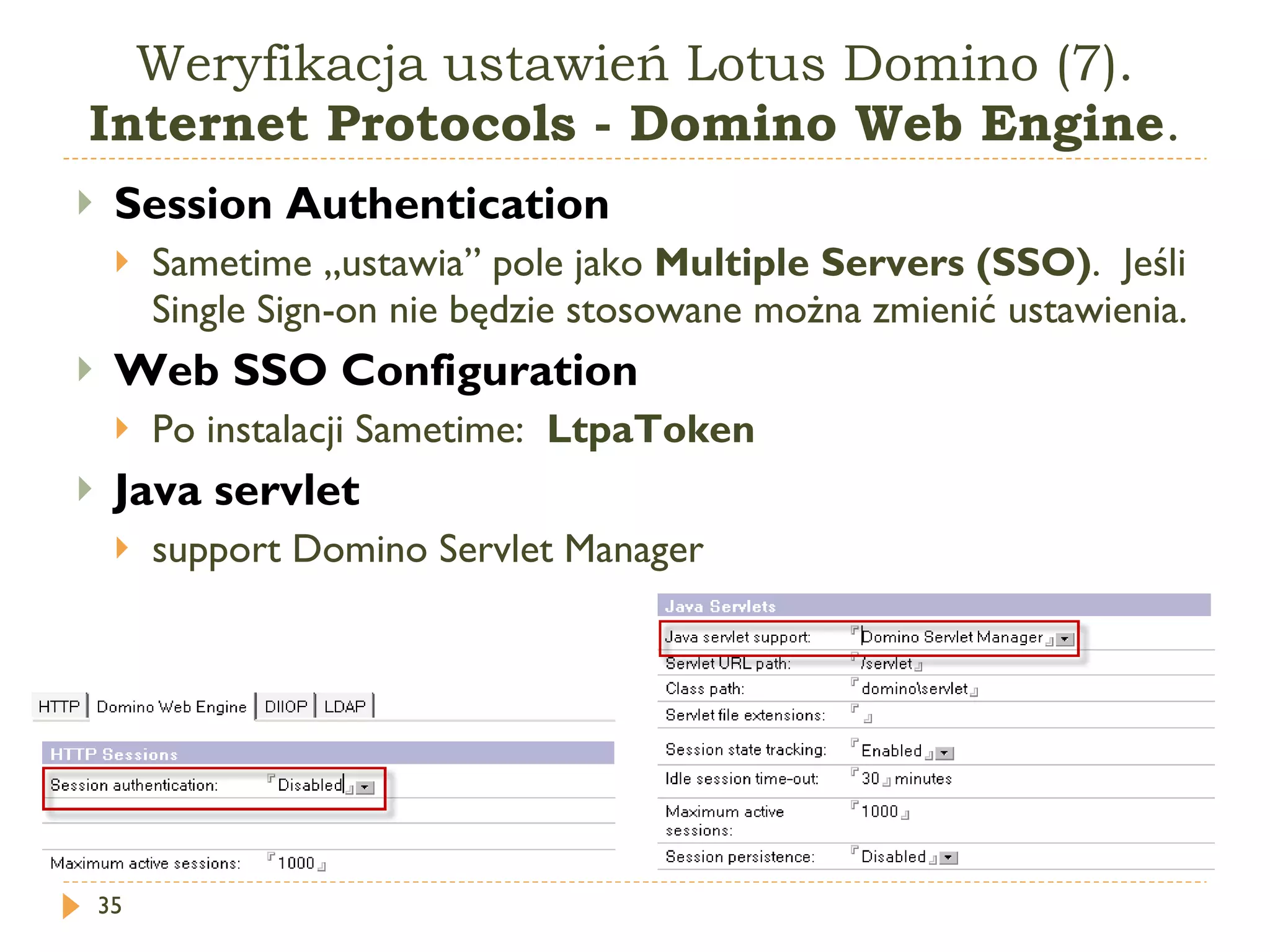
Task: Click the Domino Servlet Manager value
Action: point(952,637)
